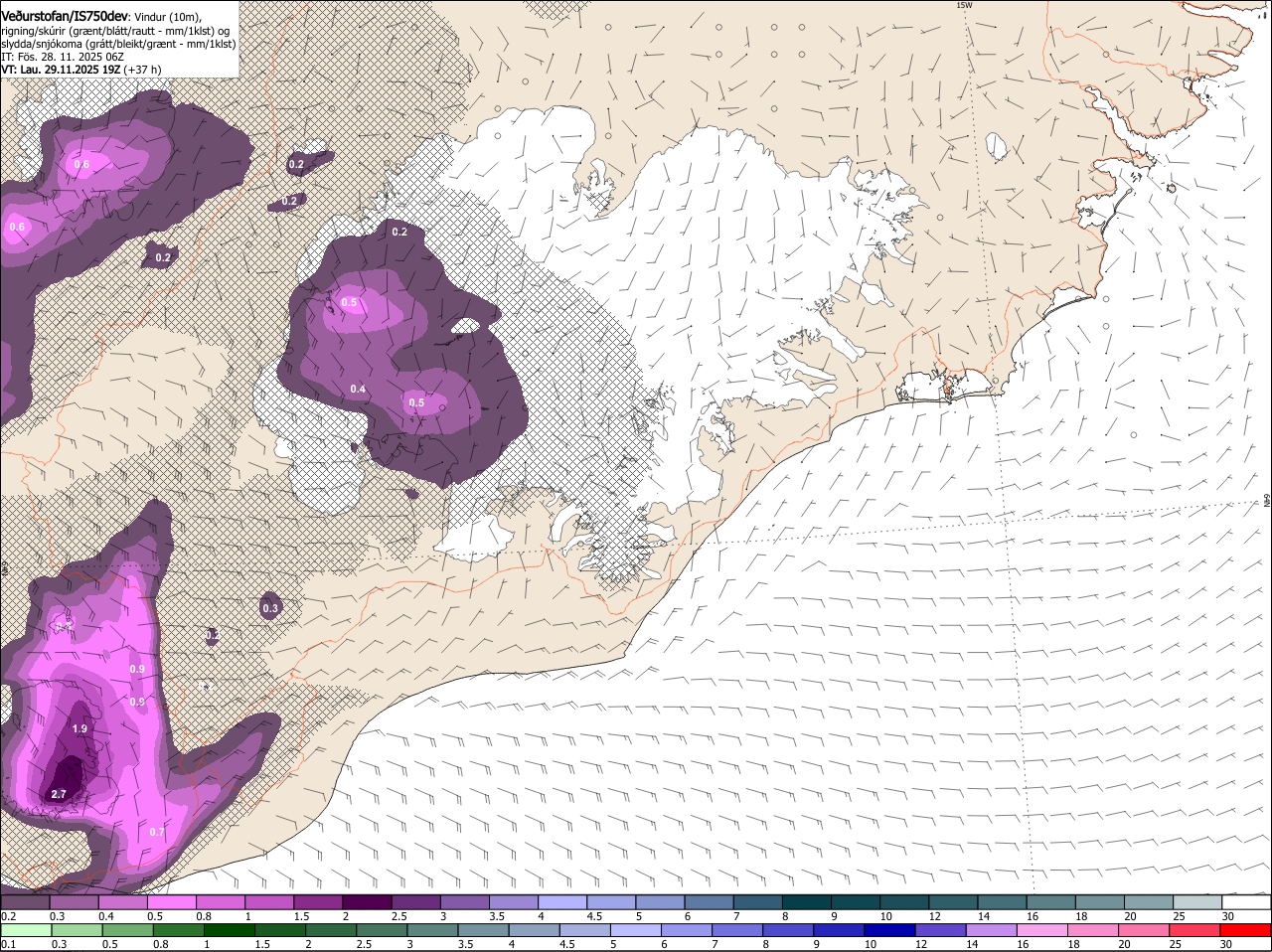Pick the lower legend swatch between 3 and 3.5
Screen dimensions: 1272x952
432,931
